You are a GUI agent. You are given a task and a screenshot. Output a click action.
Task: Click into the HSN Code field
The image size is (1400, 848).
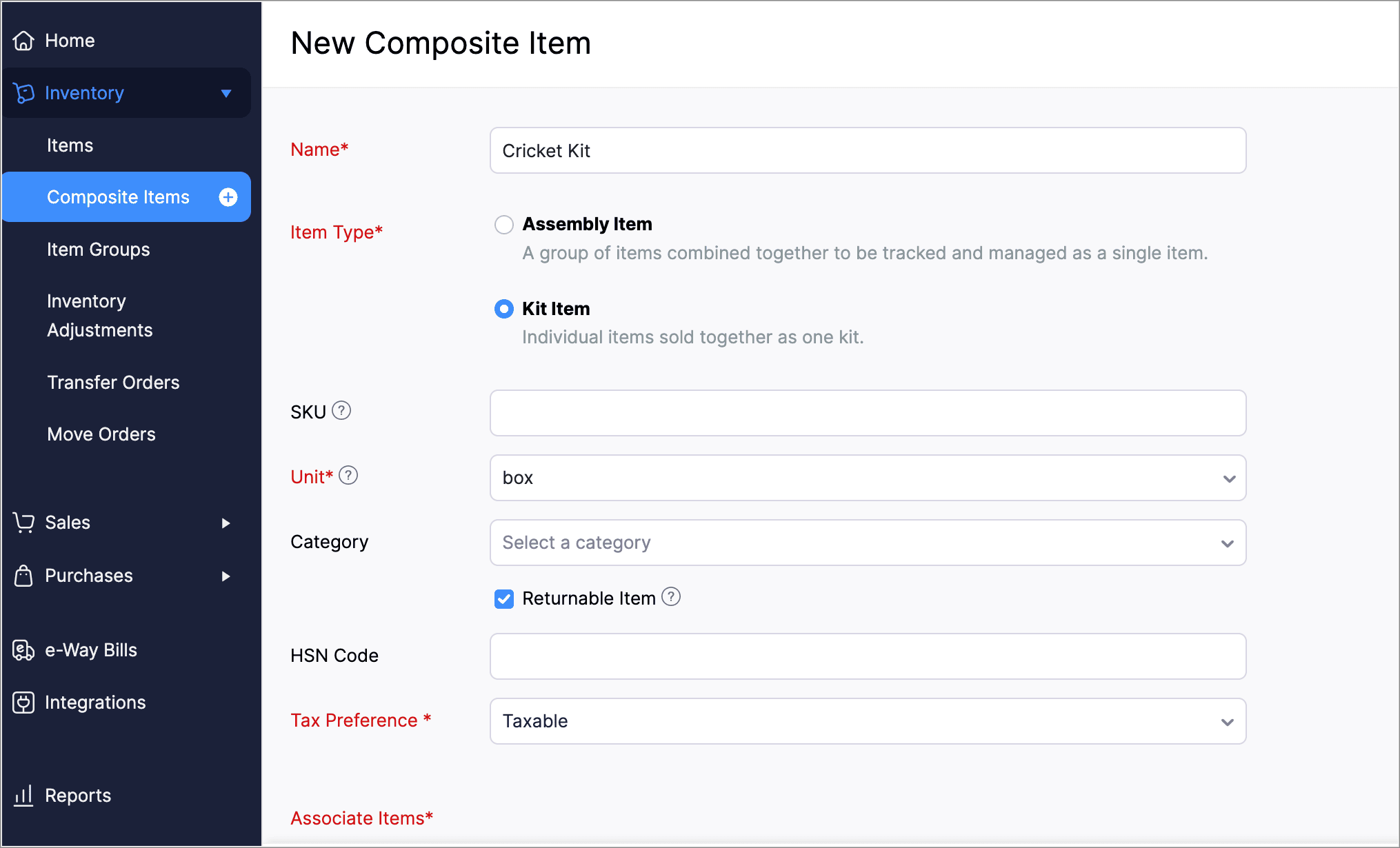pyautogui.click(x=868, y=656)
